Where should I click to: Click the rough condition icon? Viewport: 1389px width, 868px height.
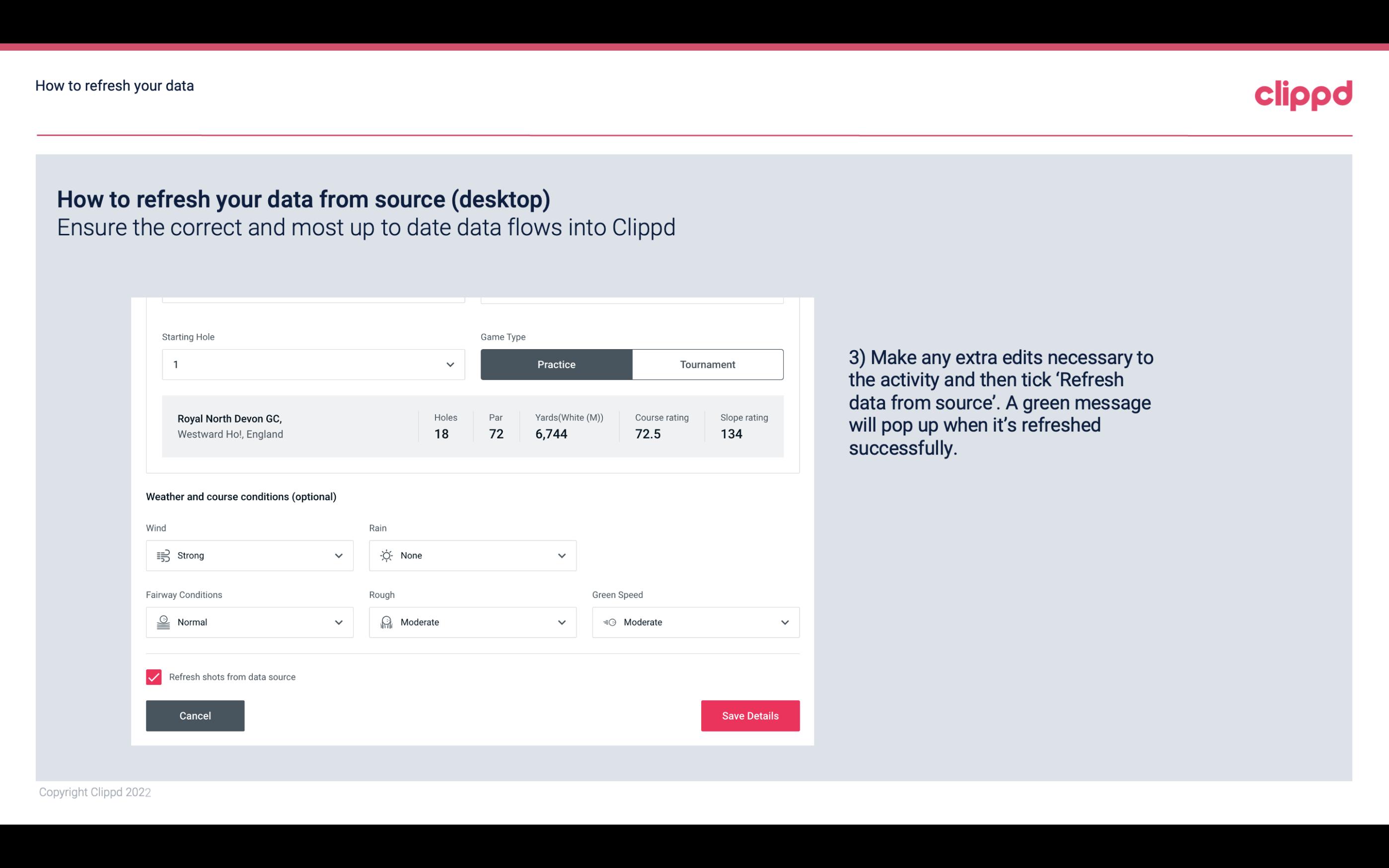[386, 622]
